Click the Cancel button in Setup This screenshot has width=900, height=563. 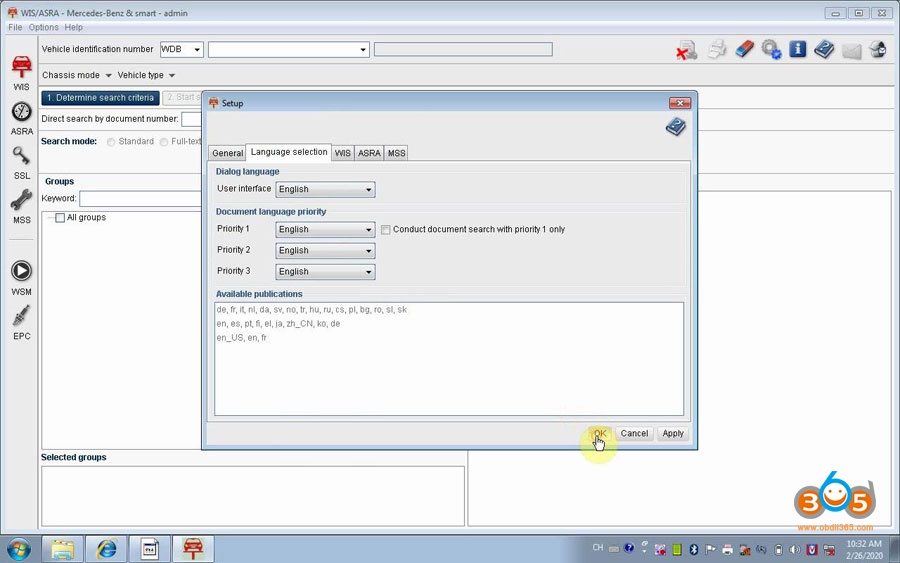[634, 434]
